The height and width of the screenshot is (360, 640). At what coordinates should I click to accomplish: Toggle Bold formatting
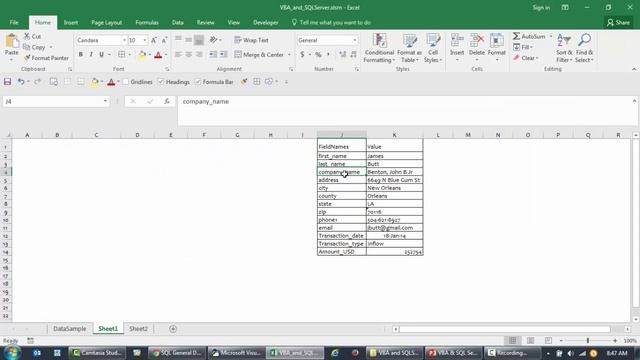(81, 54)
